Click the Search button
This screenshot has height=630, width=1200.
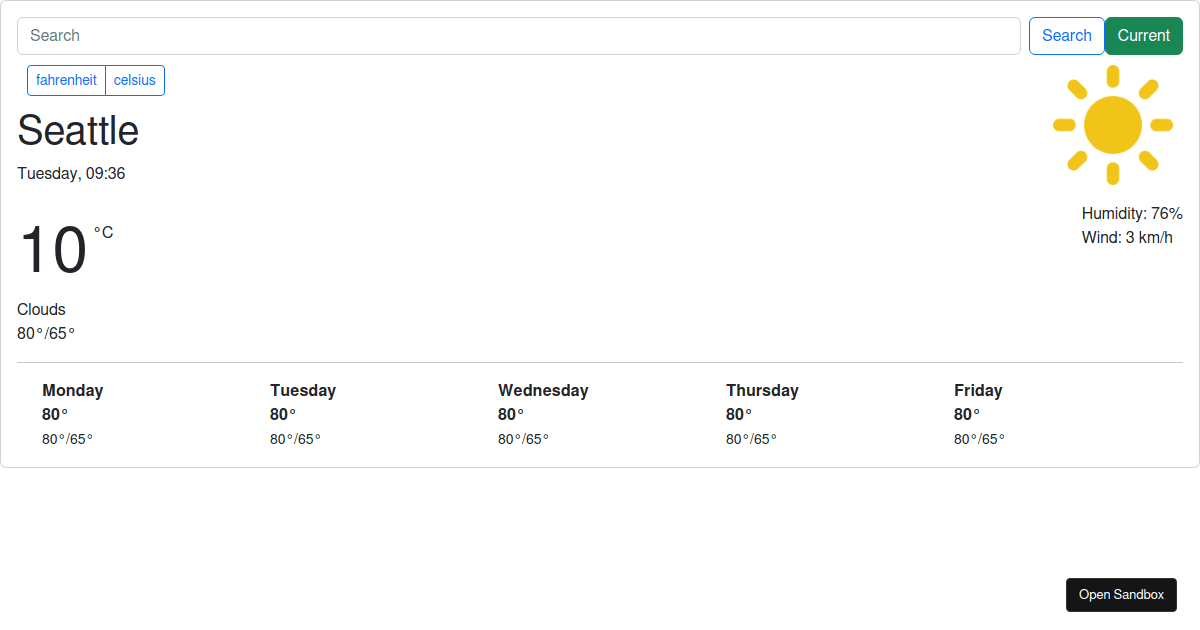(x=1066, y=35)
